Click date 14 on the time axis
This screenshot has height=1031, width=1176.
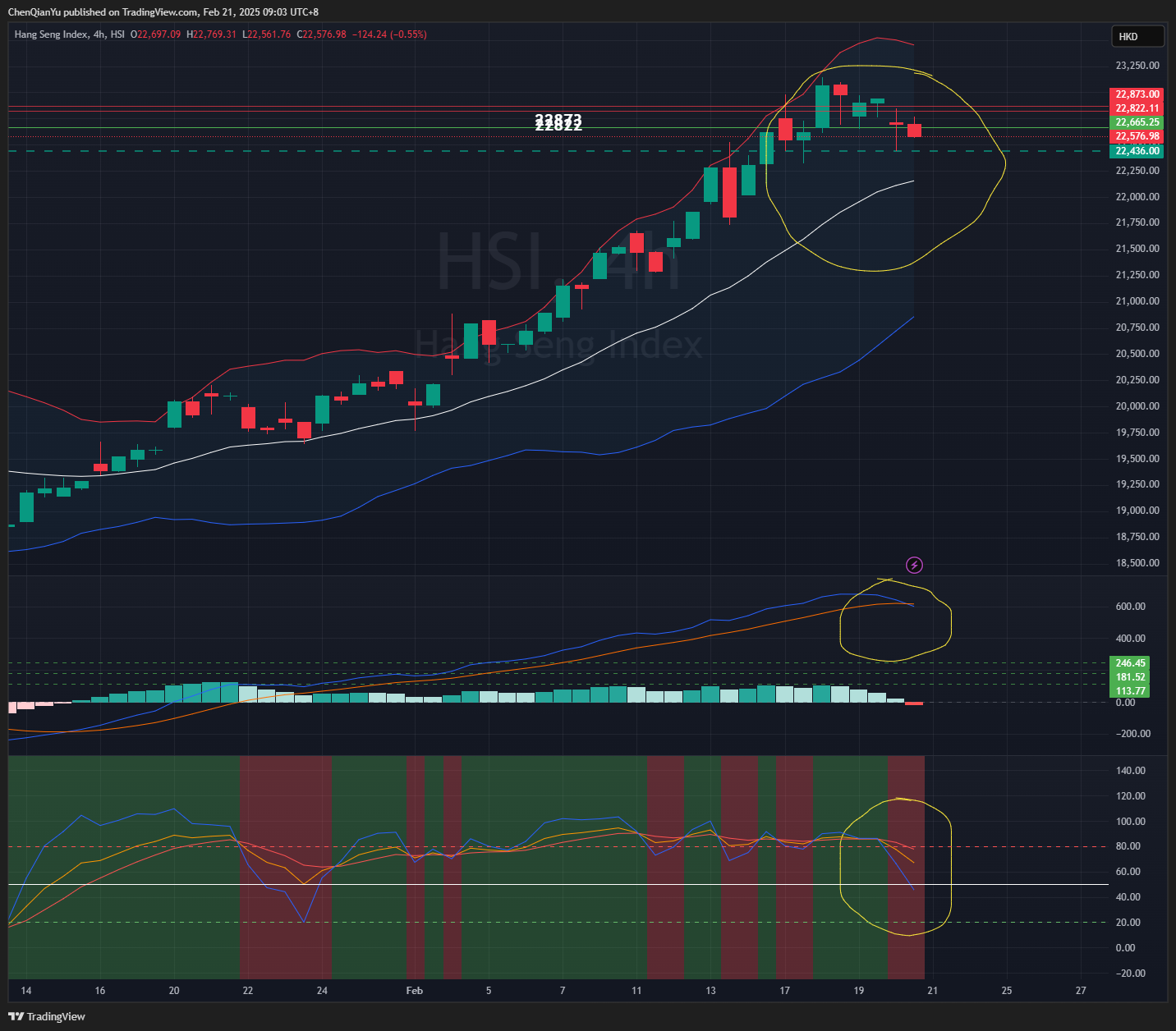(x=26, y=991)
